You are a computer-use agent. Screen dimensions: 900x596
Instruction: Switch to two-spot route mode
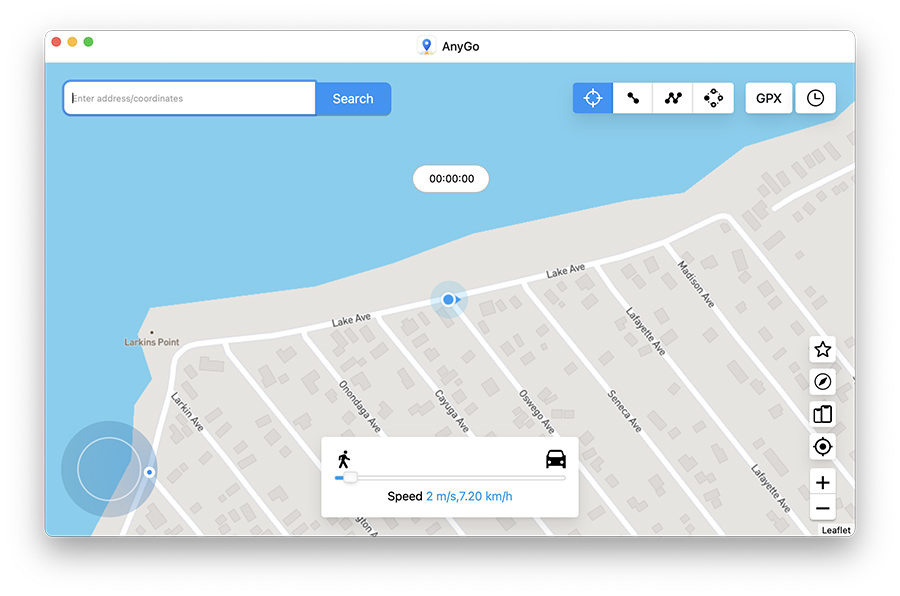[632, 97]
